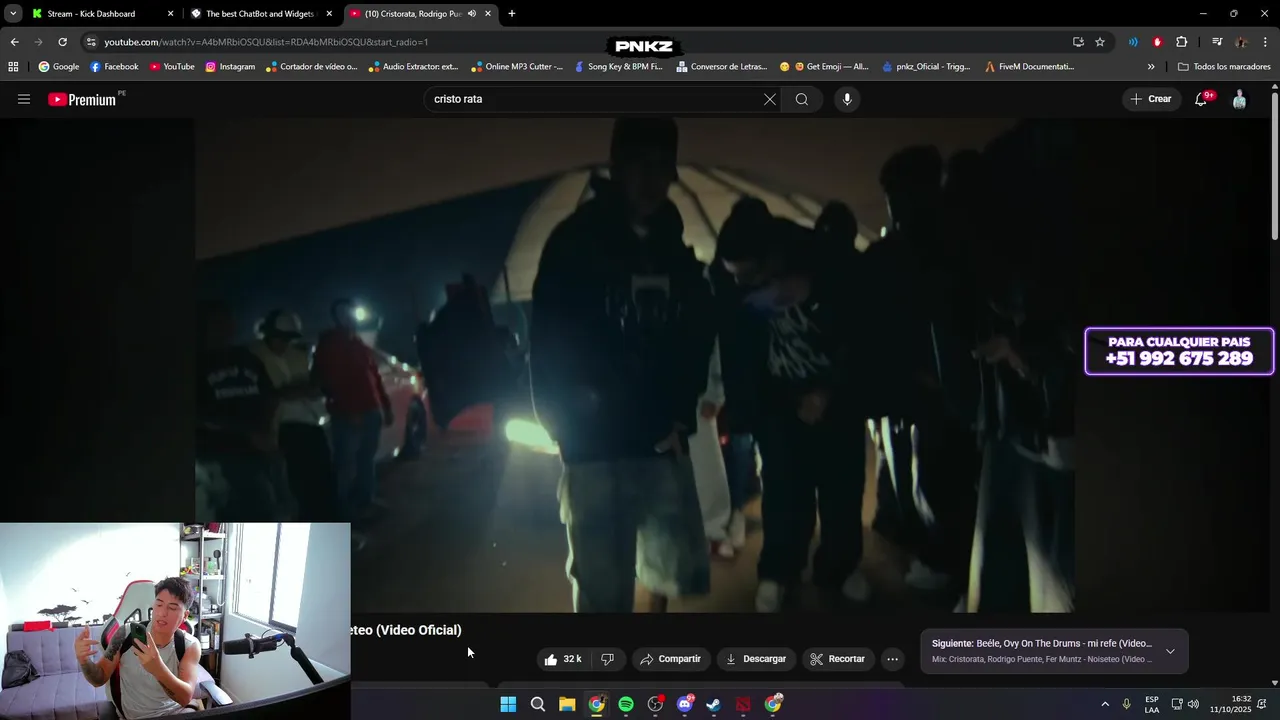
Task: Open Spotify from the taskbar
Action: click(626, 704)
